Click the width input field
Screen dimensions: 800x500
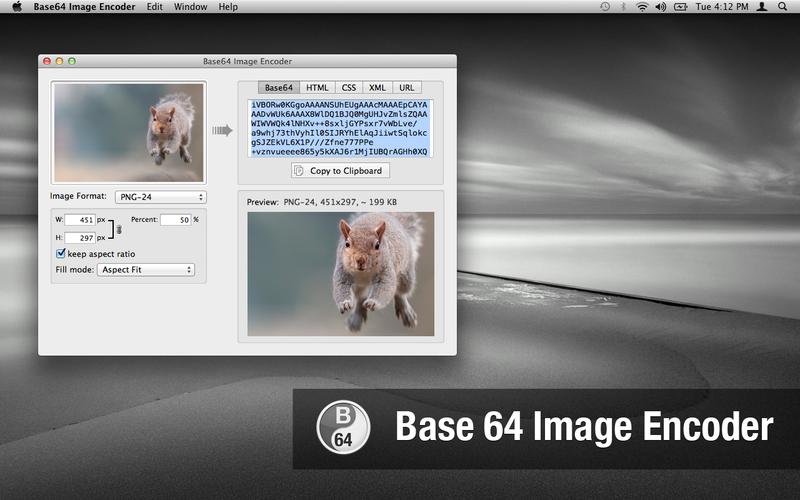(79, 220)
